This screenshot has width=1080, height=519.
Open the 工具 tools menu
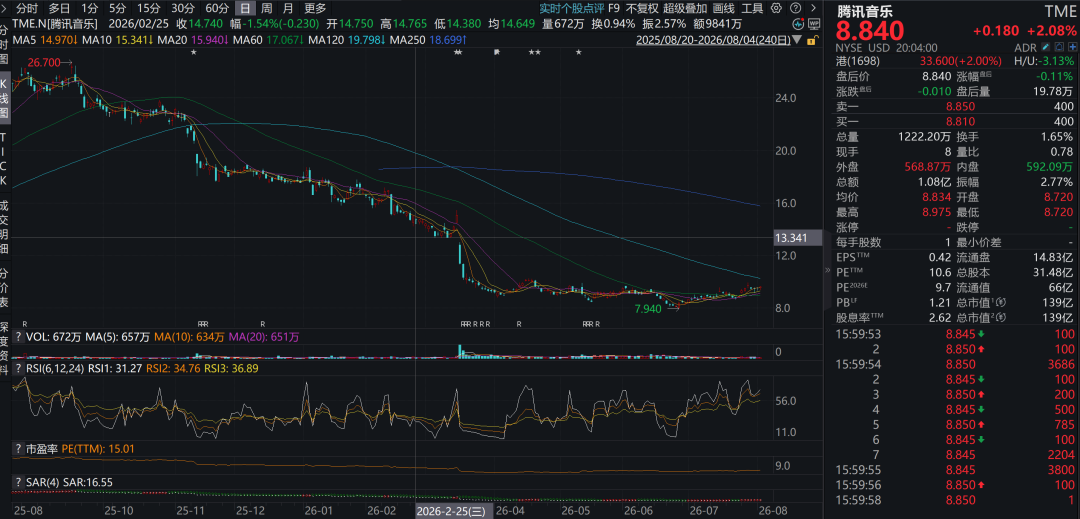coord(752,9)
